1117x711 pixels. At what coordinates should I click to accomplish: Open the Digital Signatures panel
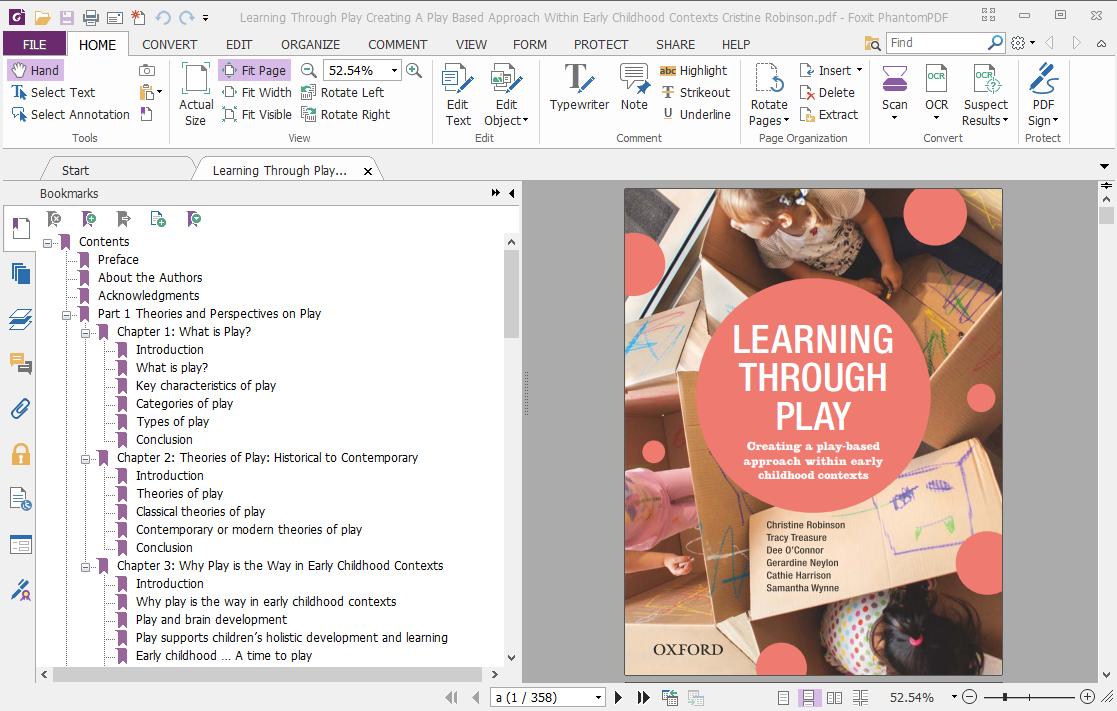tap(21, 590)
